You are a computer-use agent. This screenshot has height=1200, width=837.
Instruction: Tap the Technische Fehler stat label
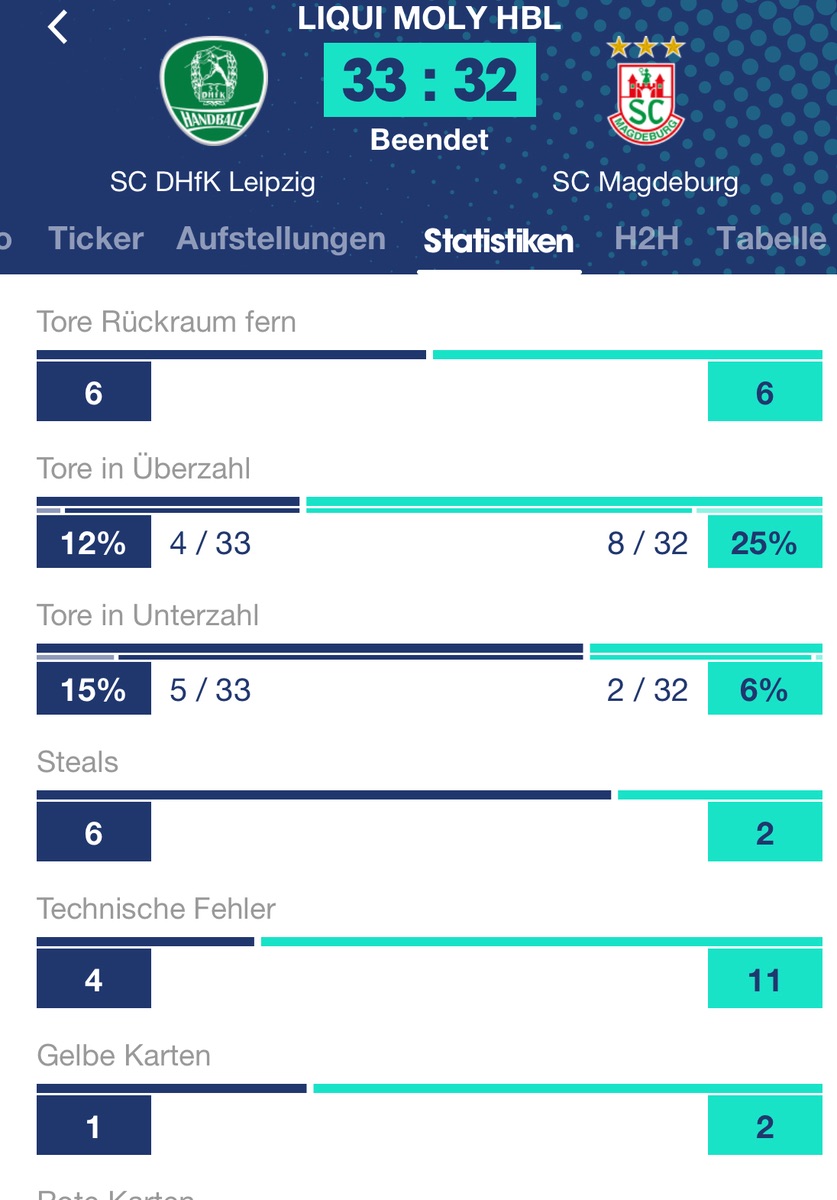(x=156, y=909)
